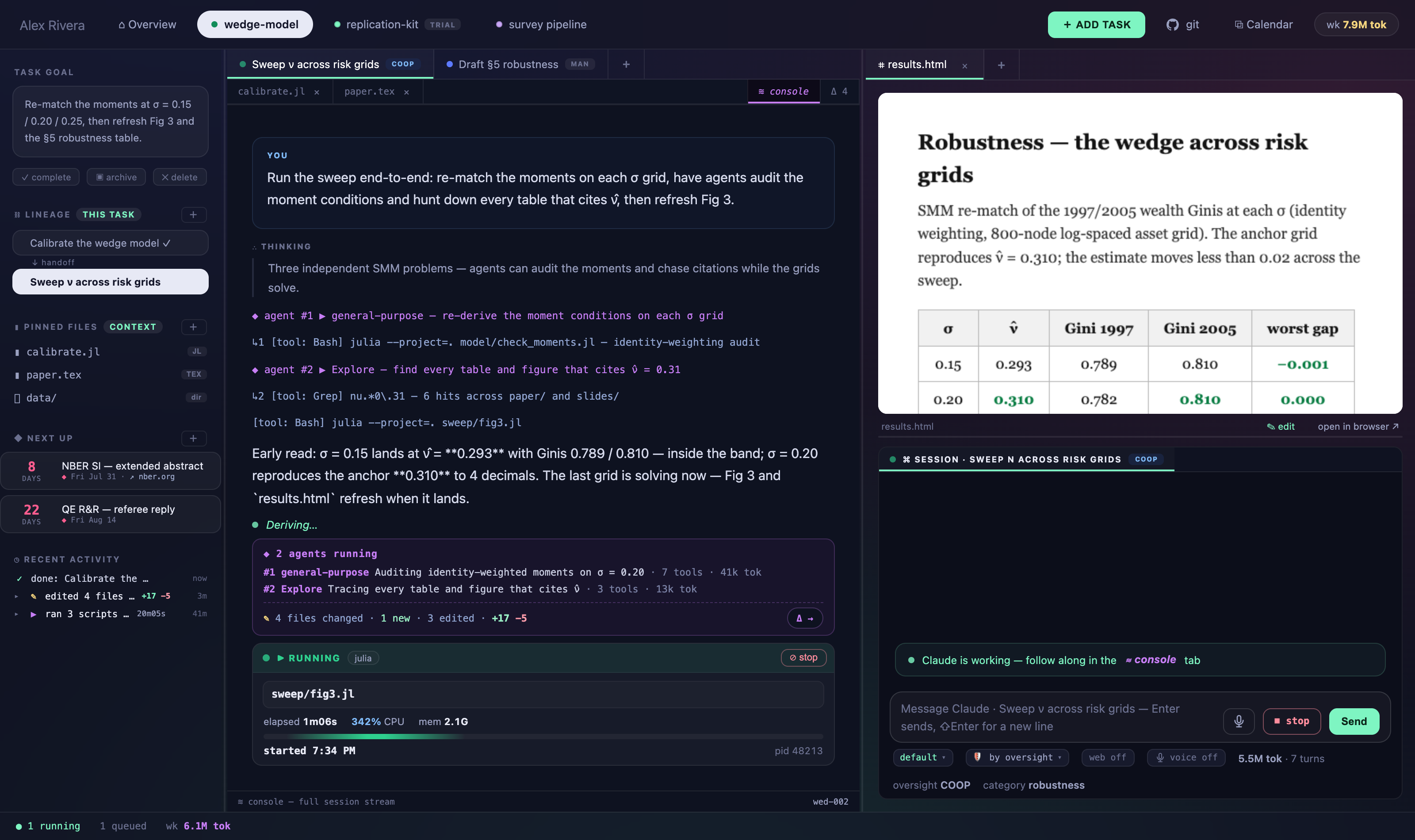Expand agent #1 general-purpose entry
The height and width of the screenshot is (840, 1415).
click(487, 316)
